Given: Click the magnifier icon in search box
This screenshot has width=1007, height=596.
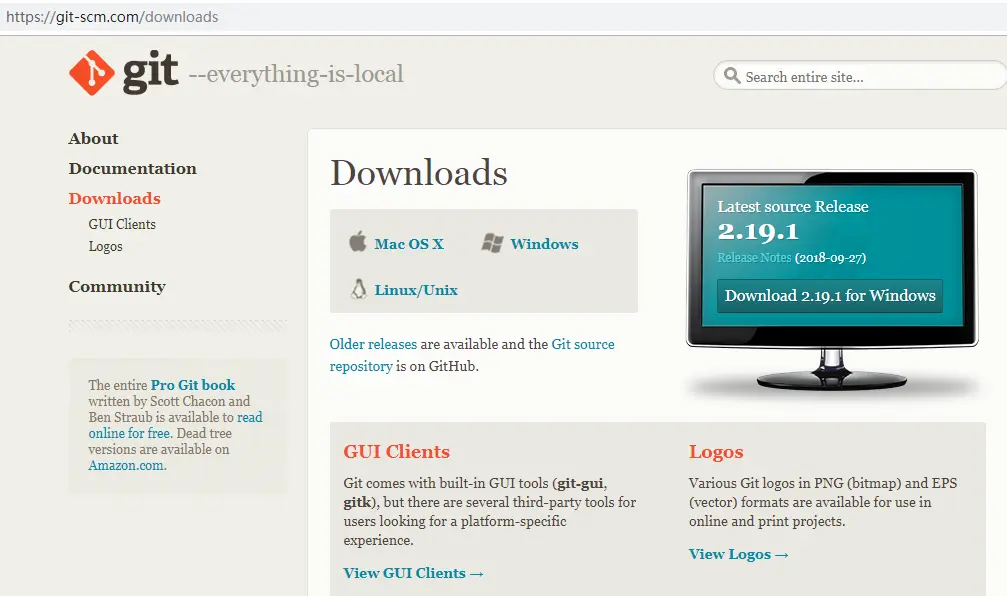Looking at the screenshot, I should click(x=731, y=76).
